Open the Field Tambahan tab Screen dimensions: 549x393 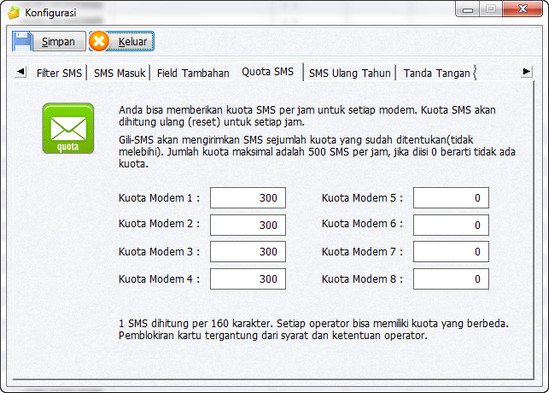pyautogui.click(x=193, y=73)
